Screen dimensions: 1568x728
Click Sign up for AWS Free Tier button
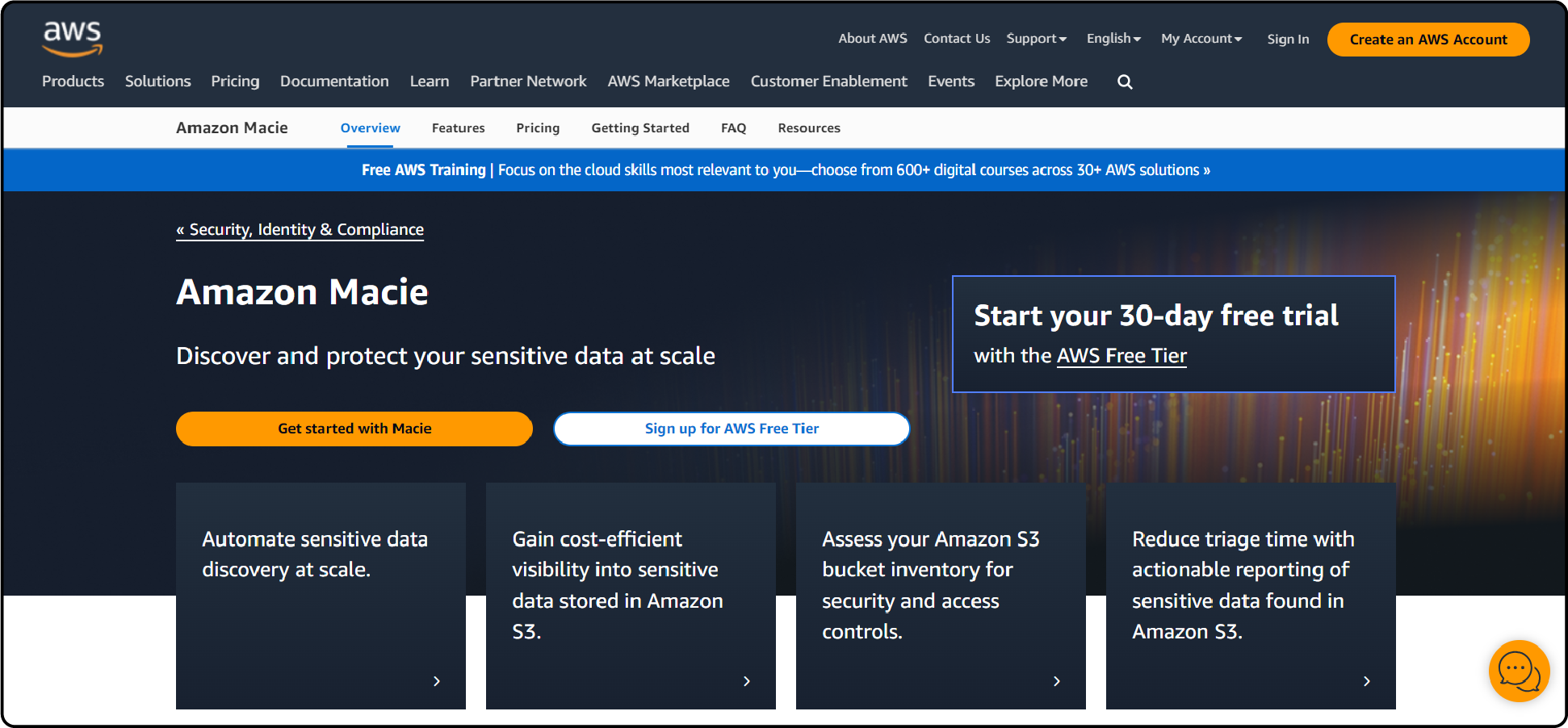click(732, 429)
